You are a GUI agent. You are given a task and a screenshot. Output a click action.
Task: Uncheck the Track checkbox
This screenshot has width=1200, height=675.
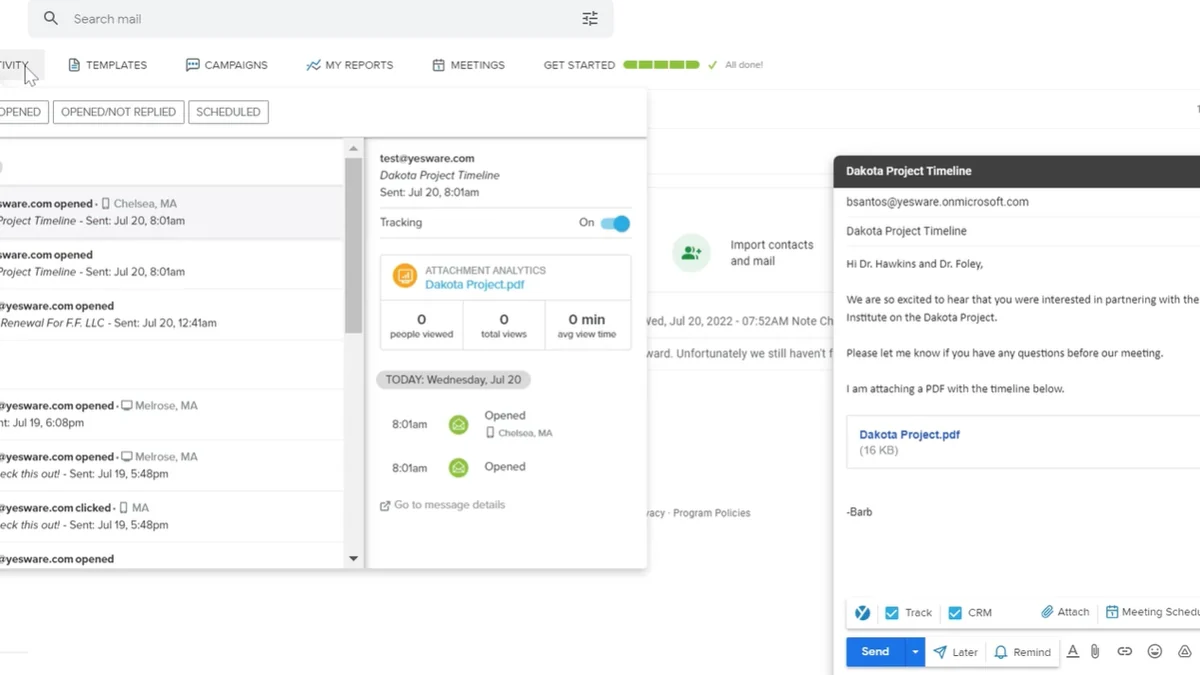pyautogui.click(x=892, y=613)
